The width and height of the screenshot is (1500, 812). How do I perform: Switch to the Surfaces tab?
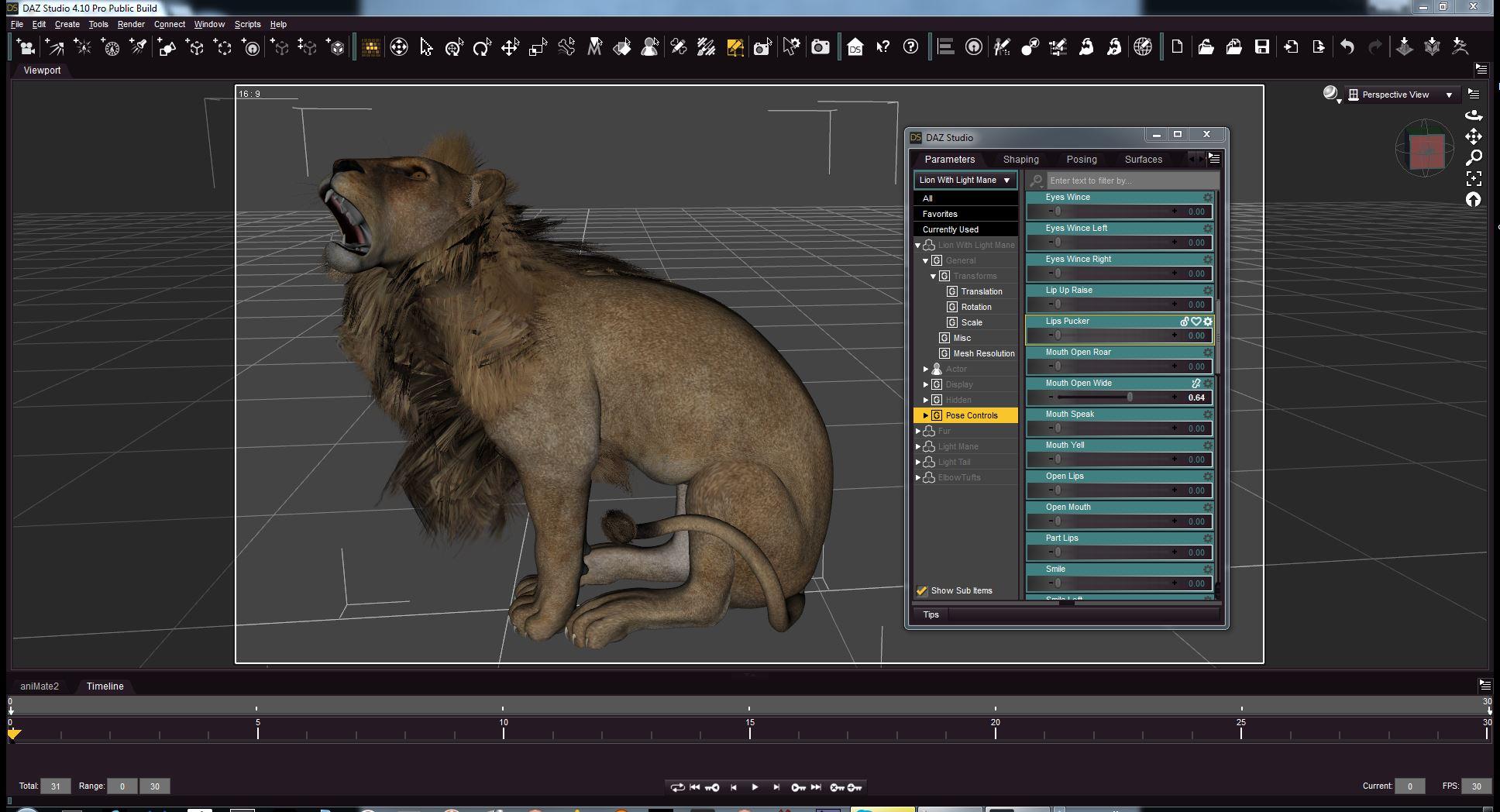pos(1143,159)
